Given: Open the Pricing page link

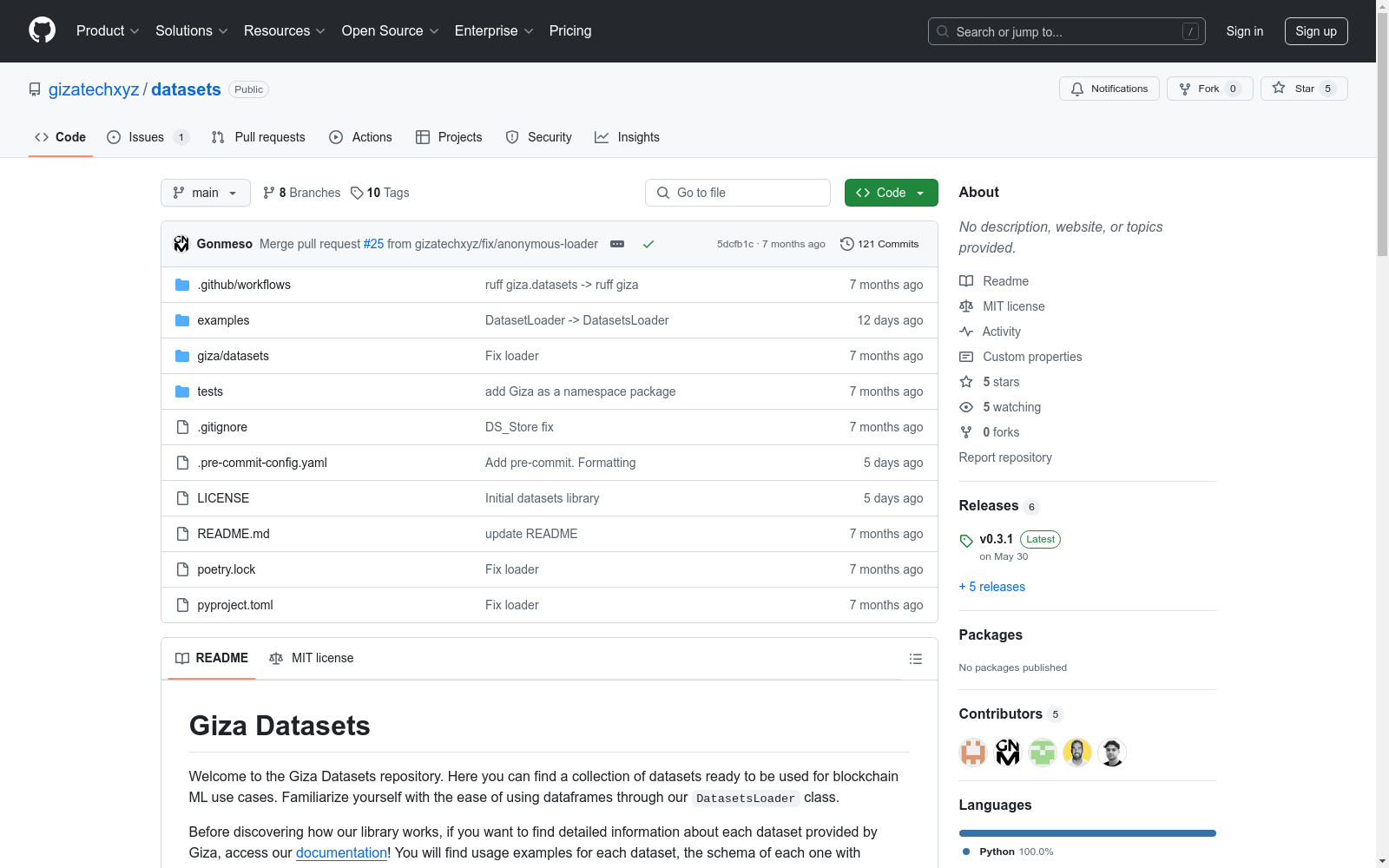Looking at the screenshot, I should click(570, 30).
